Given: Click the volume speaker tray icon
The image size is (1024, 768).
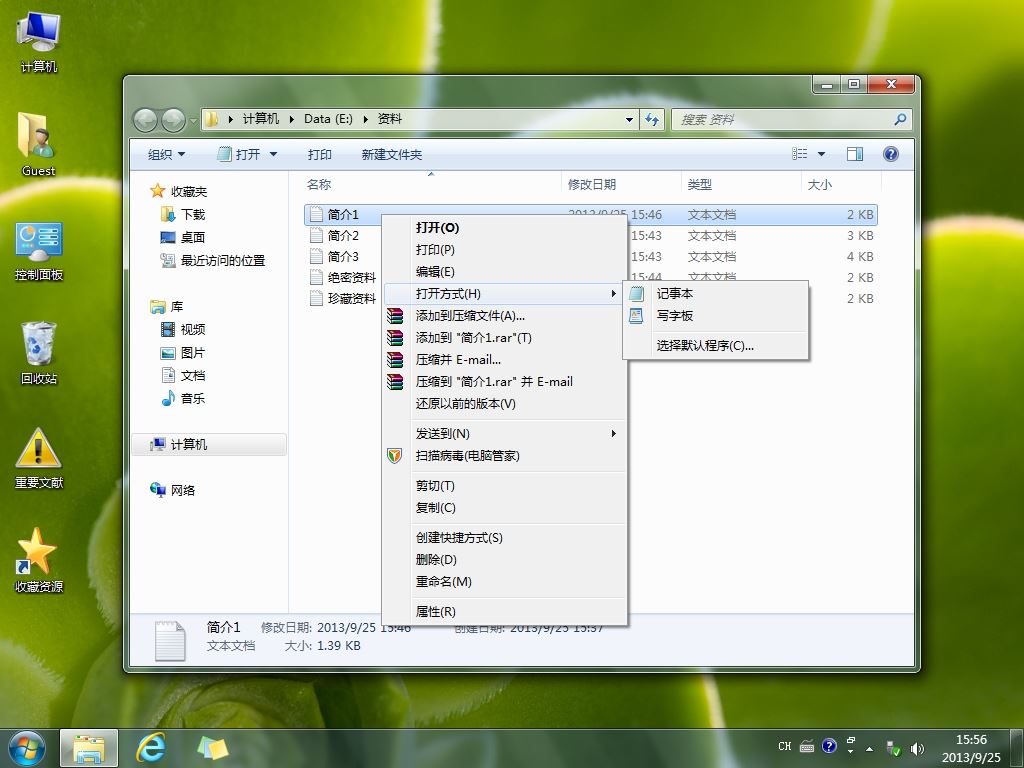Looking at the screenshot, I should click(x=918, y=748).
